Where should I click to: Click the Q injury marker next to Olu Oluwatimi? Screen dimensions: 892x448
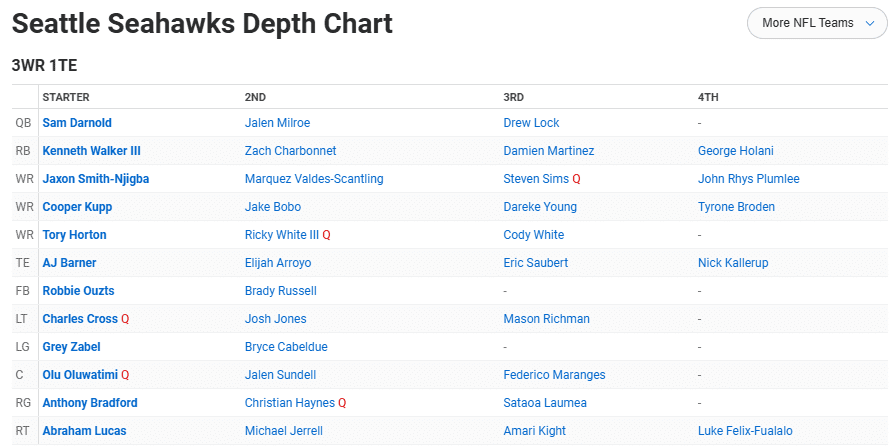pos(125,375)
